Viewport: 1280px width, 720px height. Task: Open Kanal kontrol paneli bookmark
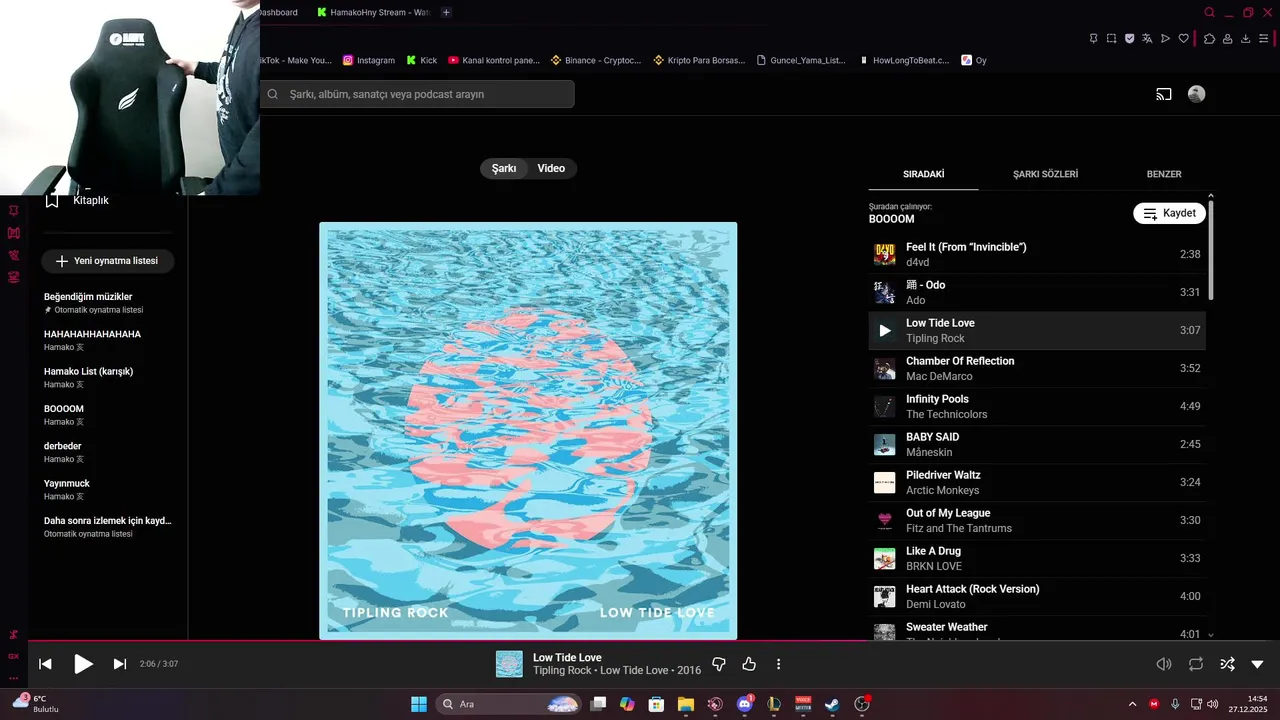[x=494, y=60]
